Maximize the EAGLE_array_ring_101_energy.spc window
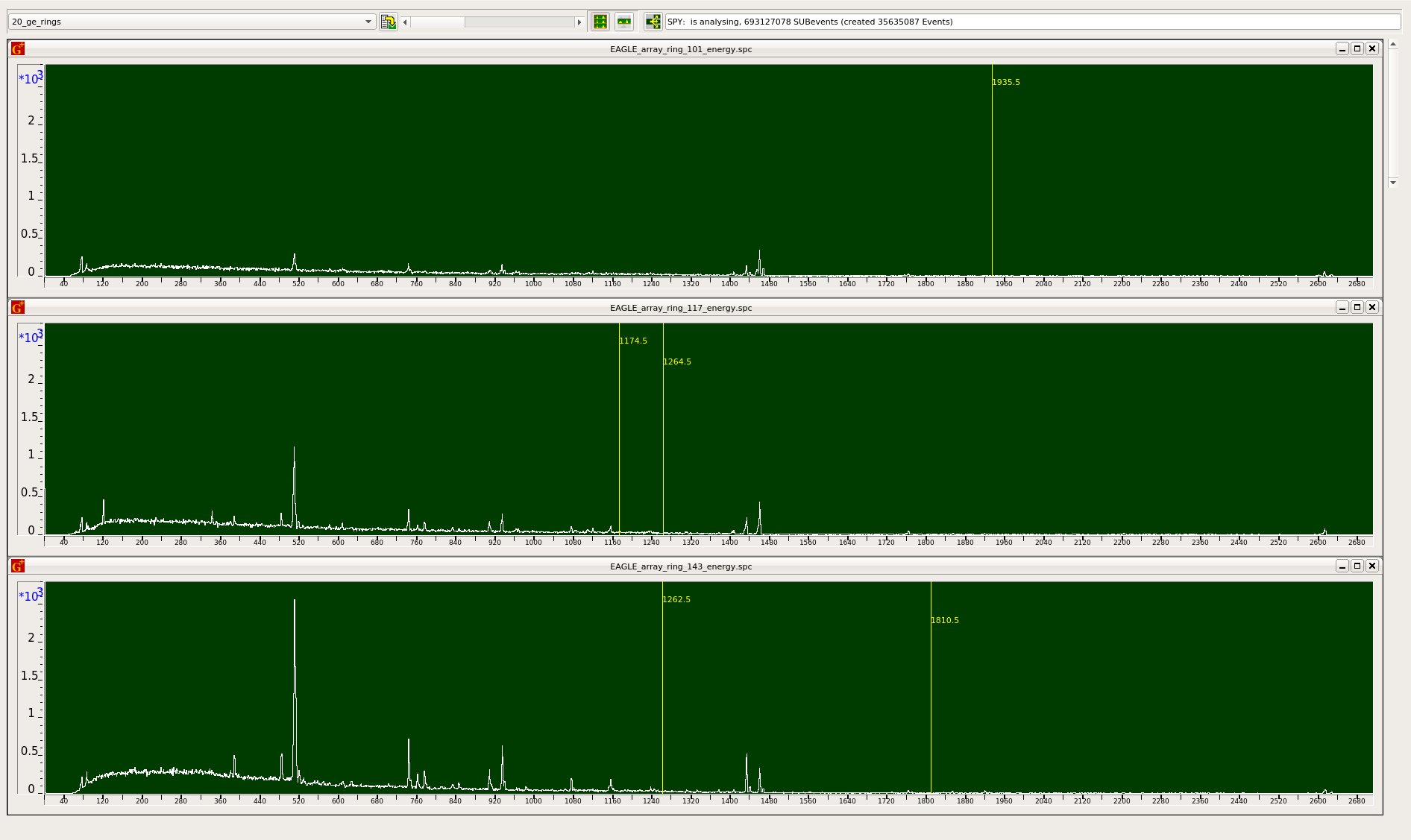 coord(1357,48)
